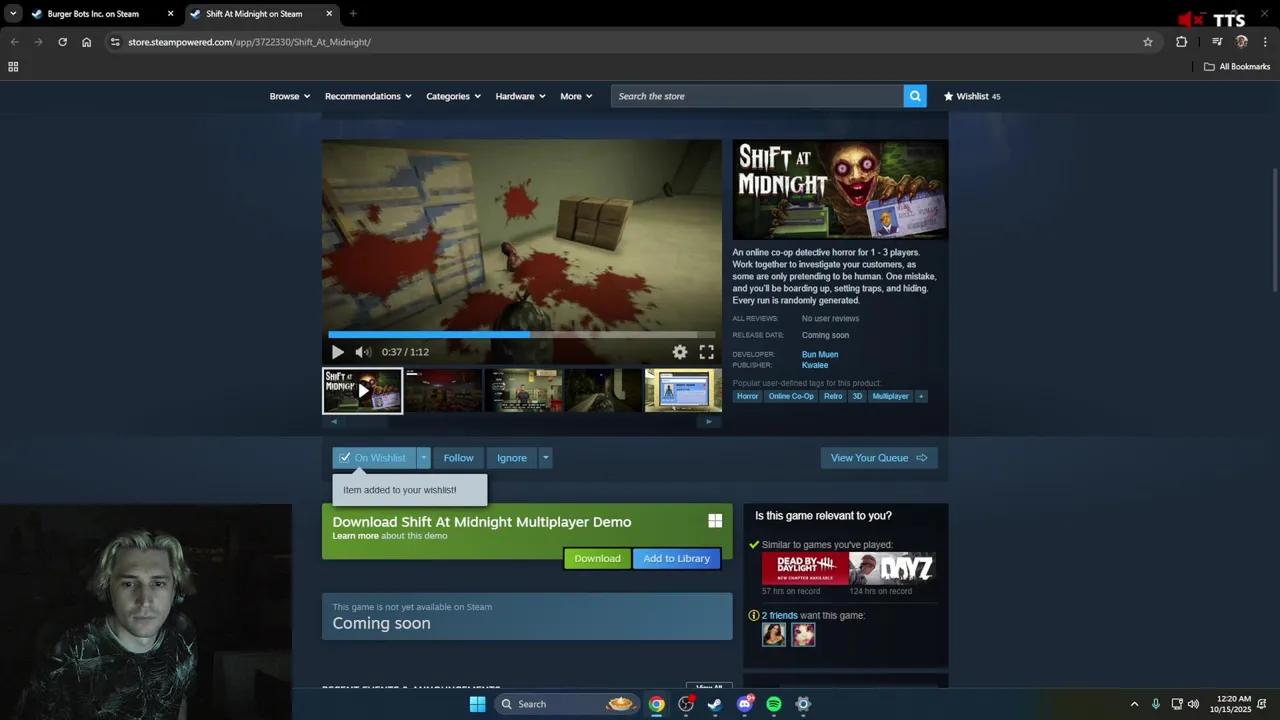View site information icon in address bar
This screenshot has width=1280, height=720.
(x=115, y=42)
